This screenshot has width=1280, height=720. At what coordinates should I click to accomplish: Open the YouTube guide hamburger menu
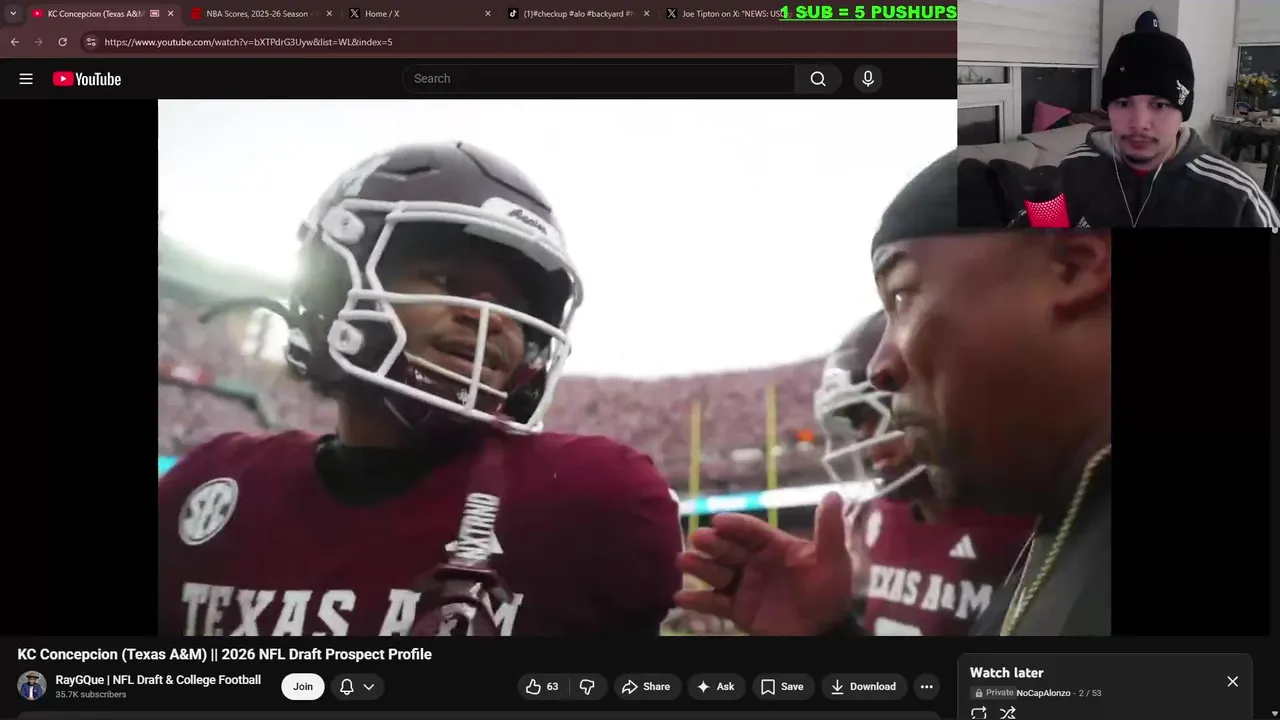pyautogui.click(x=26, y=79)
